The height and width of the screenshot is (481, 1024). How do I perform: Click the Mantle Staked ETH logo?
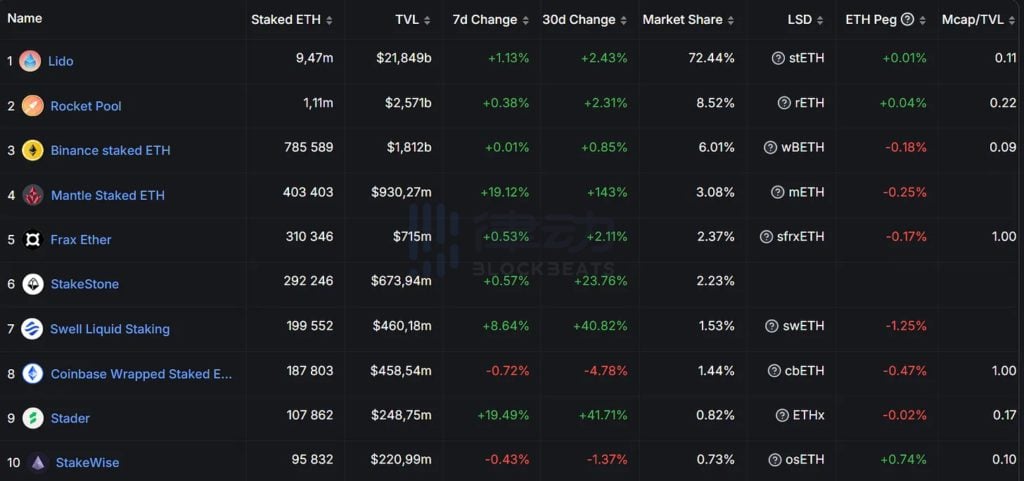32,195
